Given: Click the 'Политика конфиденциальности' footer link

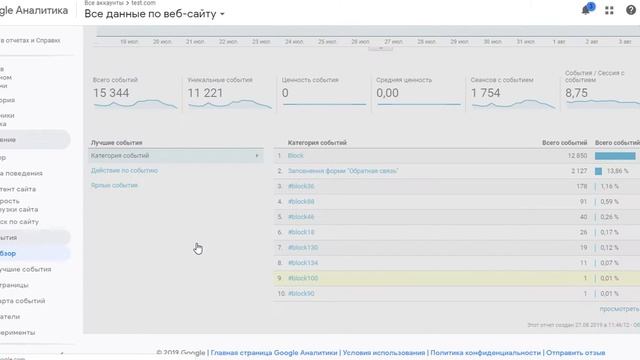Looking at the screenshot, I should [485, 352].
